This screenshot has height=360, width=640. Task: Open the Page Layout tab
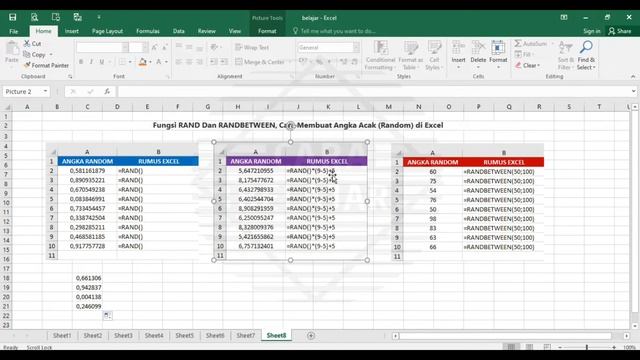pos(107,31)
